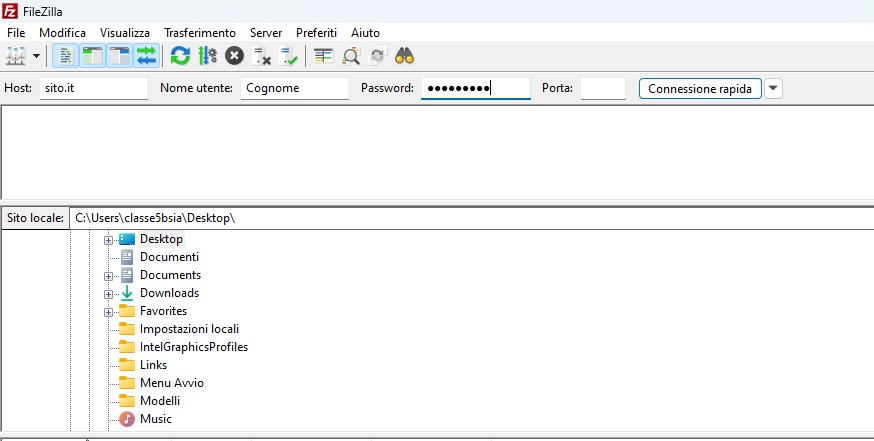874x441 pixels.
Task: Click the Connessione rapida button
Action: click(700, 89)
